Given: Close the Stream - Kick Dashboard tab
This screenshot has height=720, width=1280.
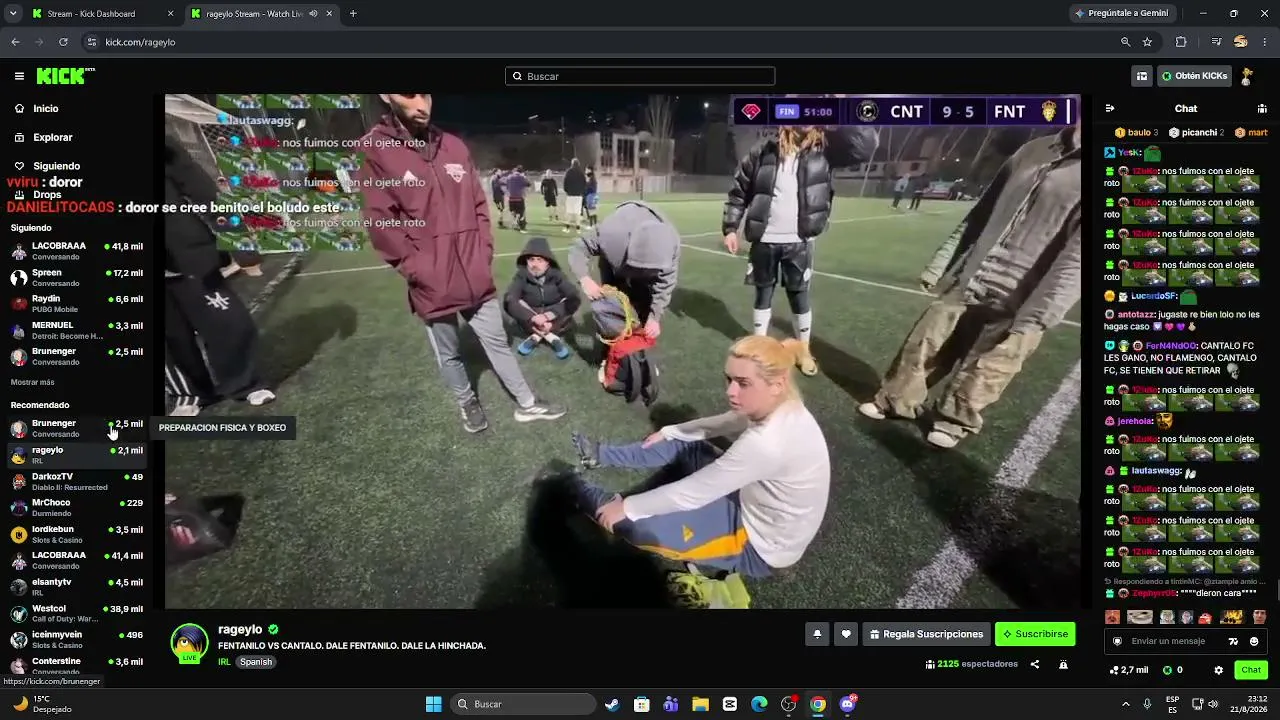Looking at the screenshot, I should pyautogui.click(x=170, y=14).
